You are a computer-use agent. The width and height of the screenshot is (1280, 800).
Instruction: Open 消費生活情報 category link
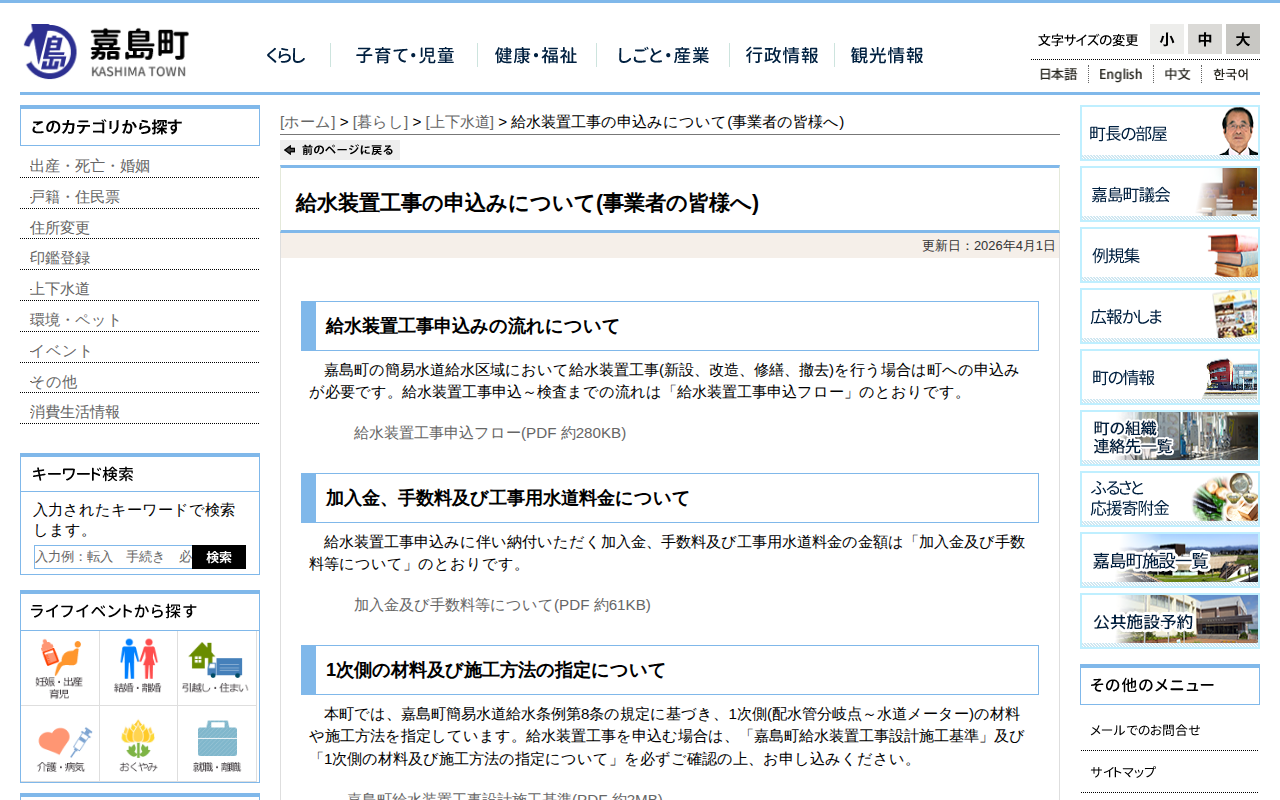pyautogui.click(x=75, y=412)
